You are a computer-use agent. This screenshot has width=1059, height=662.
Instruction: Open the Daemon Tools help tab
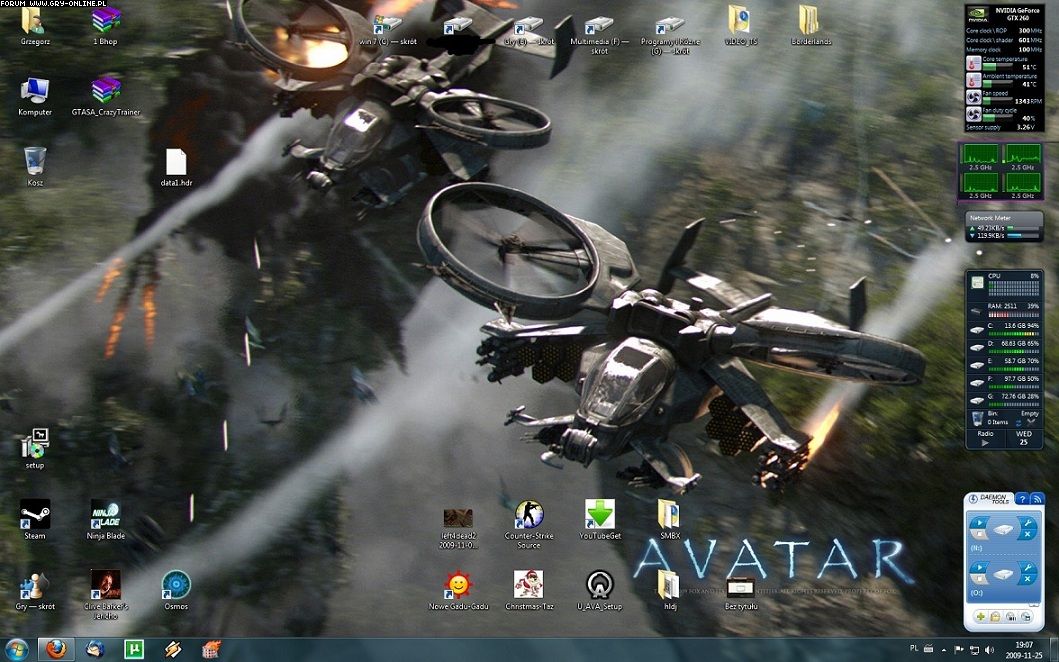click(1023, 500)
